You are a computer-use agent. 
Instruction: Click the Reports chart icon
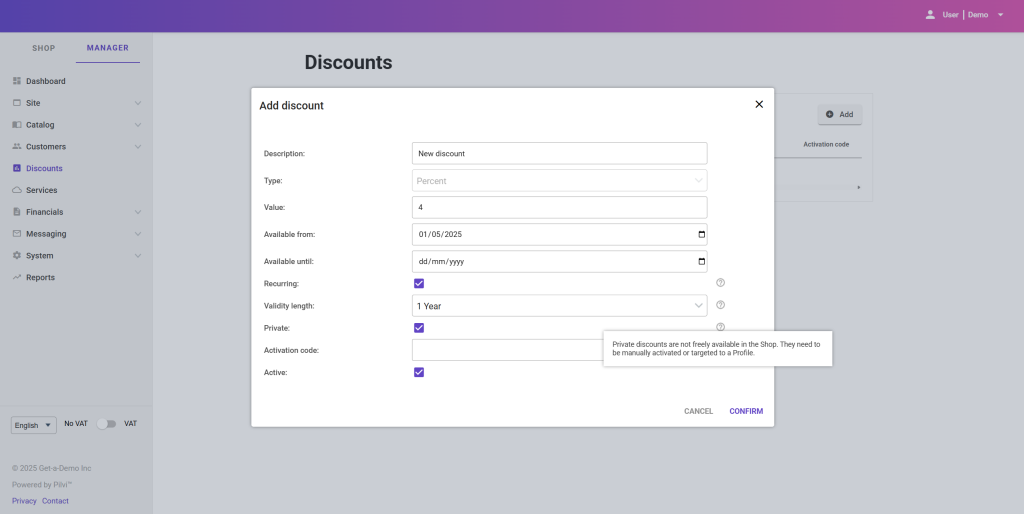[x=17, y=277]
